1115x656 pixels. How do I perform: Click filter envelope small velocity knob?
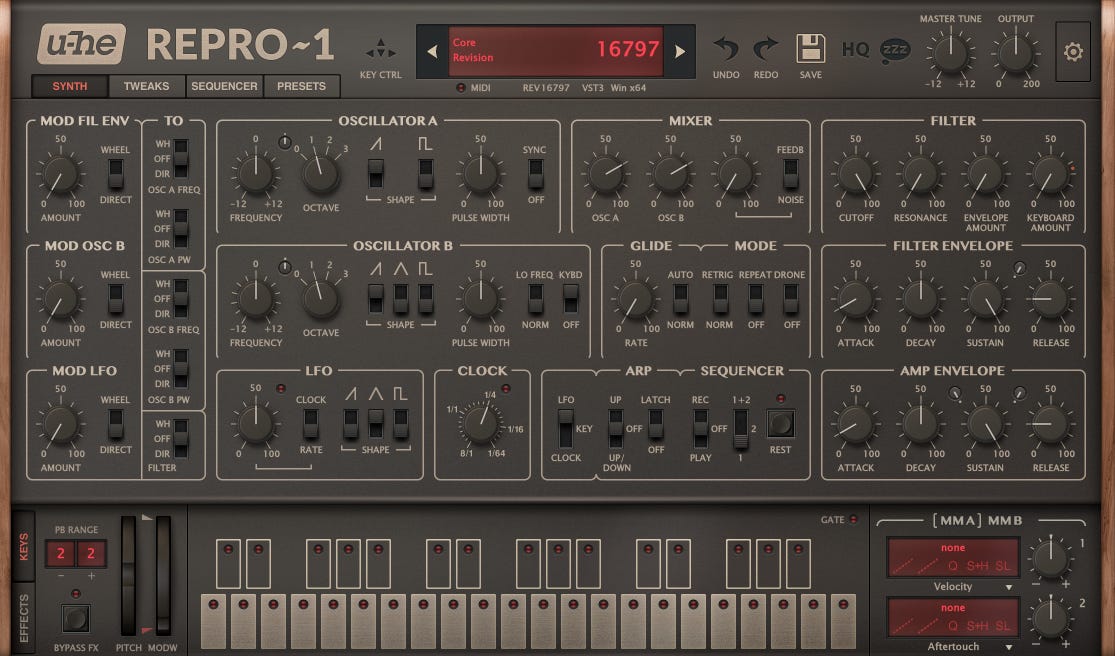[1019, 268]
